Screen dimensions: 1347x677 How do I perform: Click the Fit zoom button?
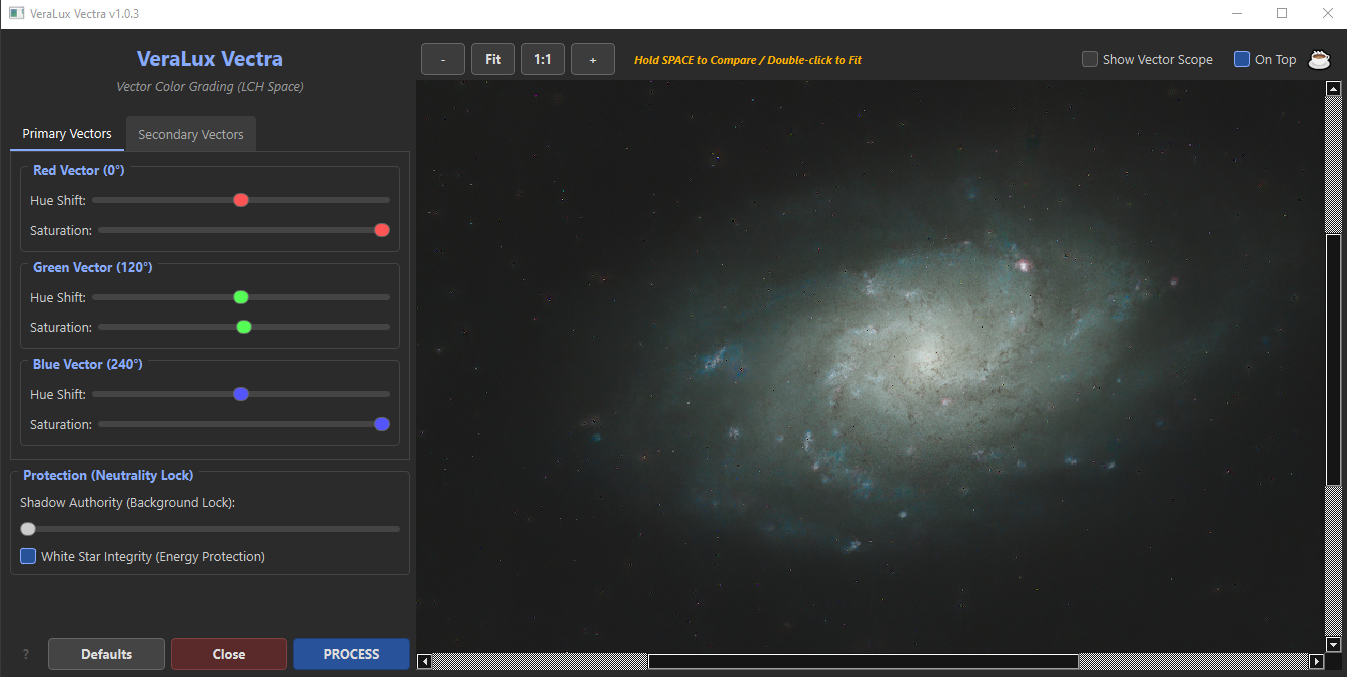493,59
